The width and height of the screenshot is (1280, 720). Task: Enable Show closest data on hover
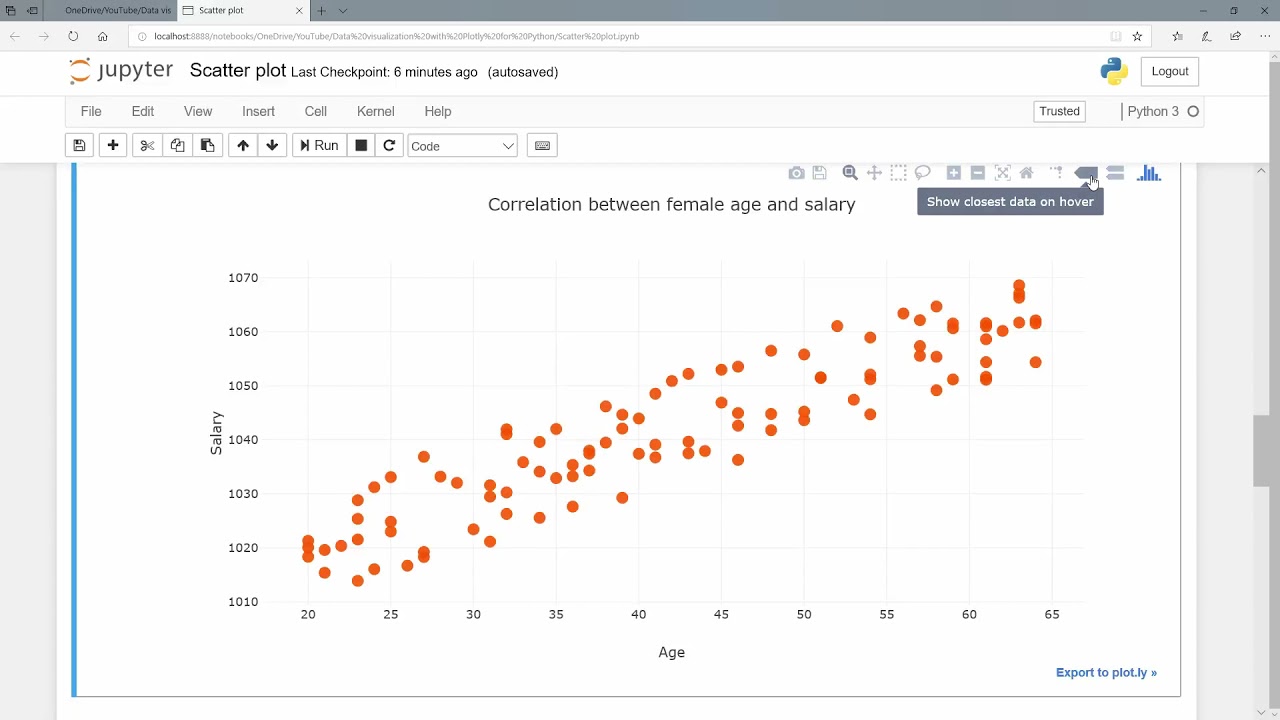pos(1086,173)
